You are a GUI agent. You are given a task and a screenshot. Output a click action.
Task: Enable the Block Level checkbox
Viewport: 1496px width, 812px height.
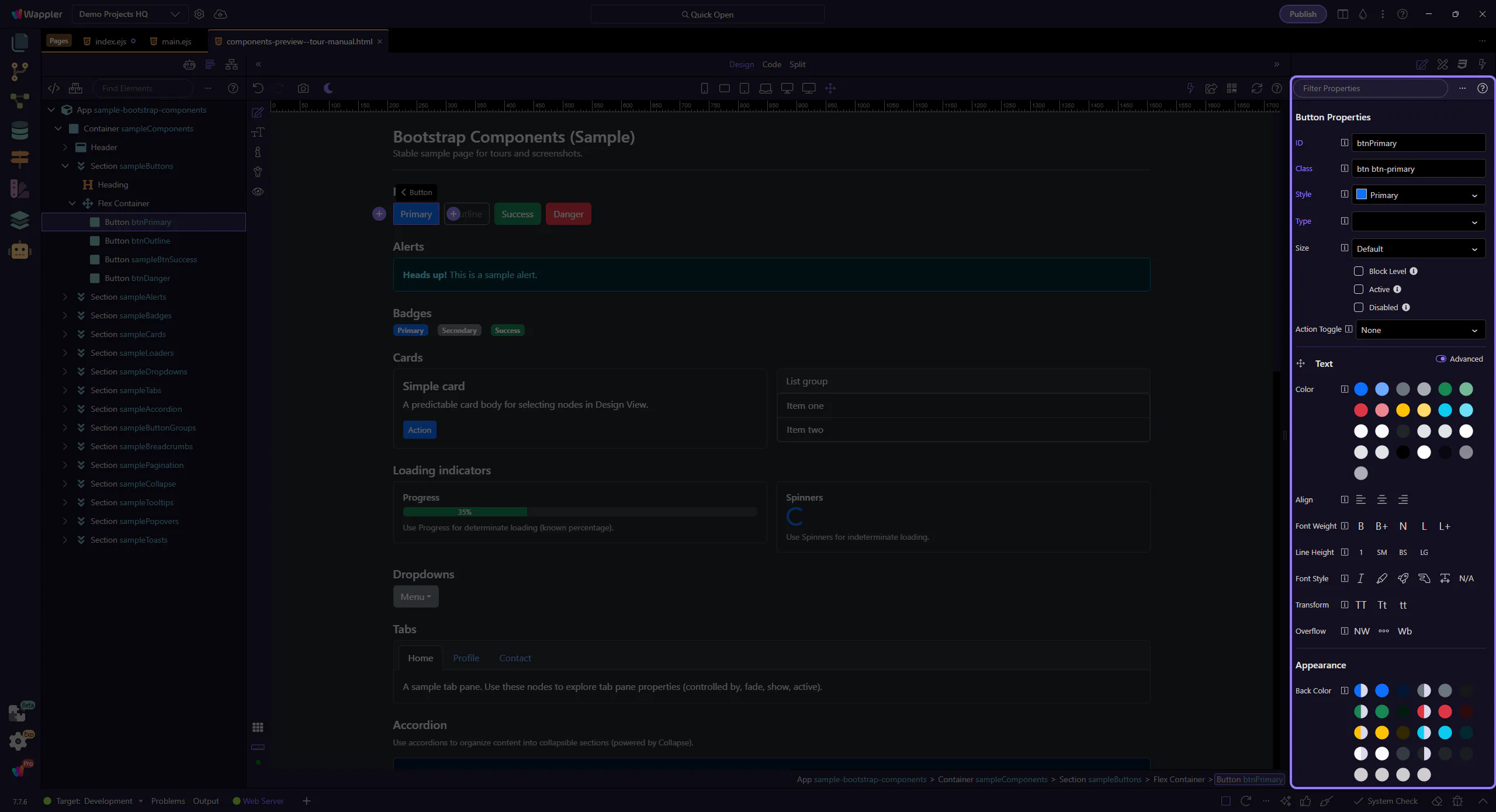pyautogui.click(x=1359, y=271)
